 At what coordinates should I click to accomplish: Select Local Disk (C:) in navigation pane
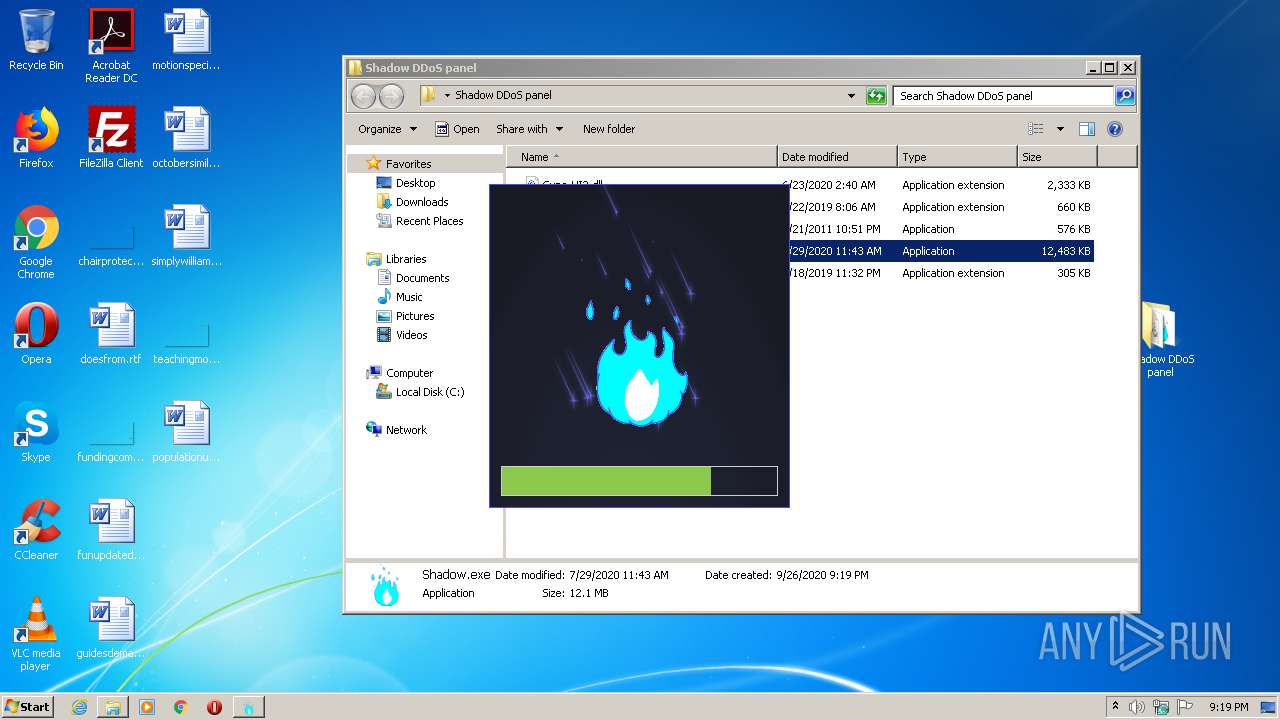pos(430,392)
